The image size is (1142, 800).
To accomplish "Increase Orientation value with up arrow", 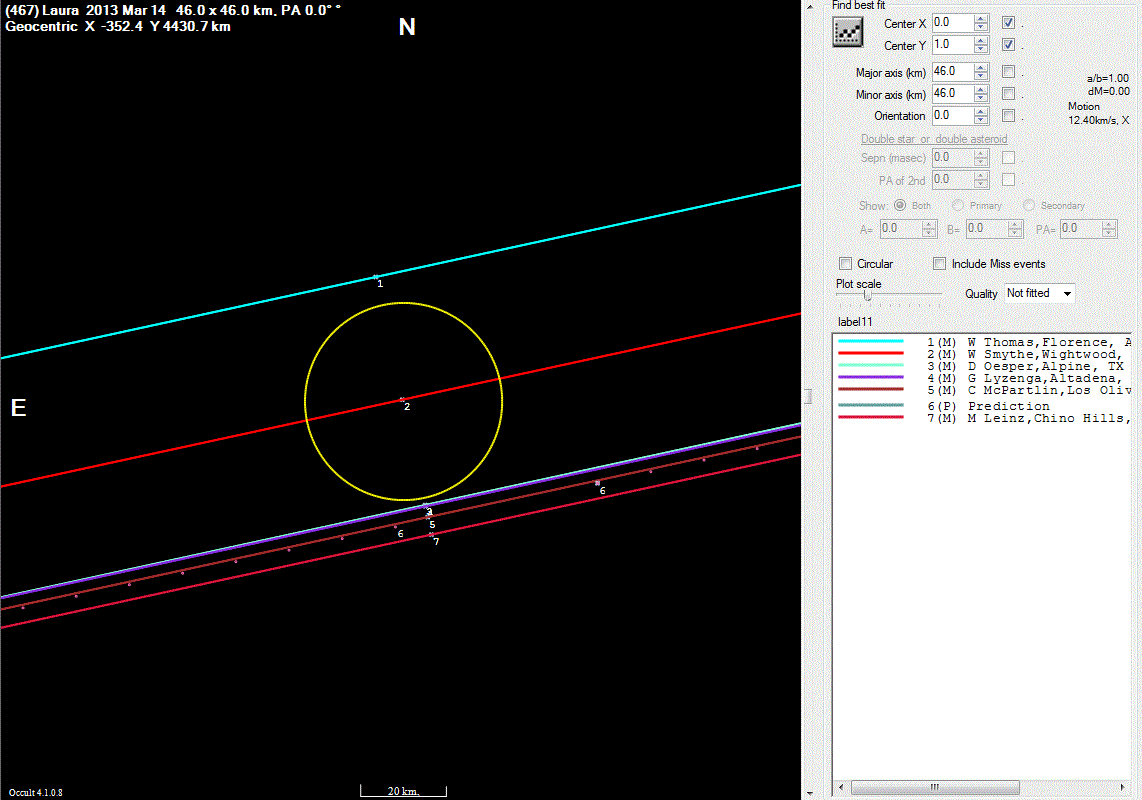I will [x=981, y=111].
